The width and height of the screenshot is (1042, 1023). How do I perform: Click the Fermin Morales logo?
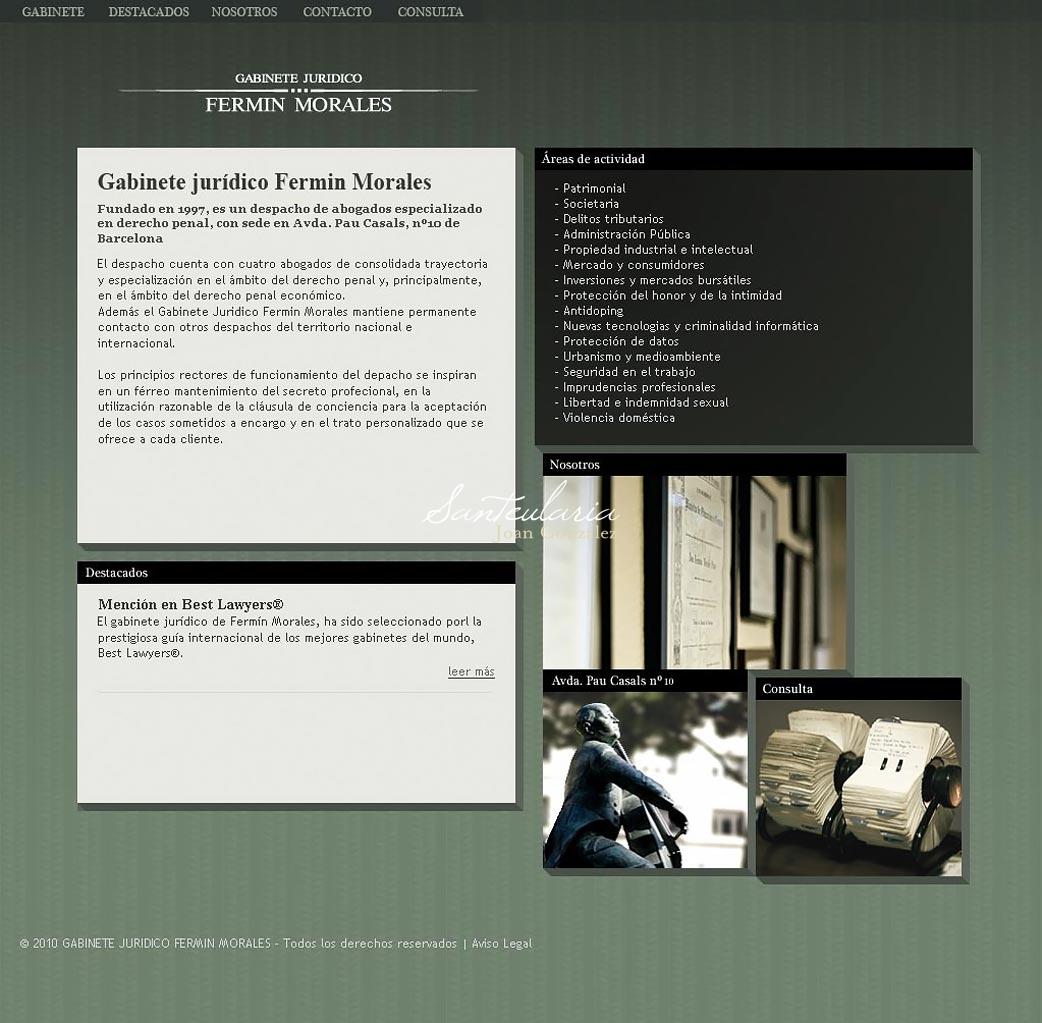coord(298,92)
